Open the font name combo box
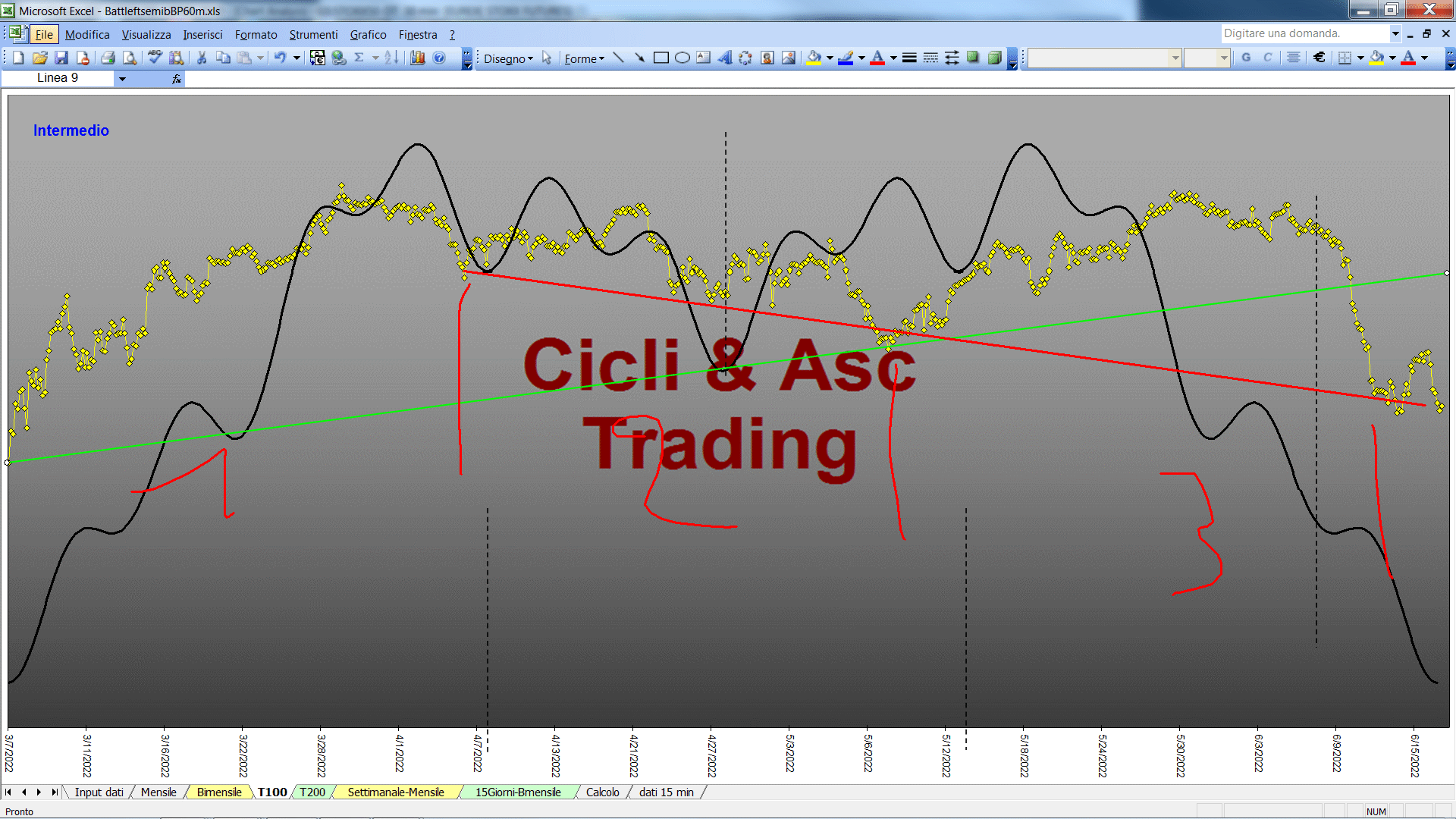The image size is (1456, 819). 1104,58
